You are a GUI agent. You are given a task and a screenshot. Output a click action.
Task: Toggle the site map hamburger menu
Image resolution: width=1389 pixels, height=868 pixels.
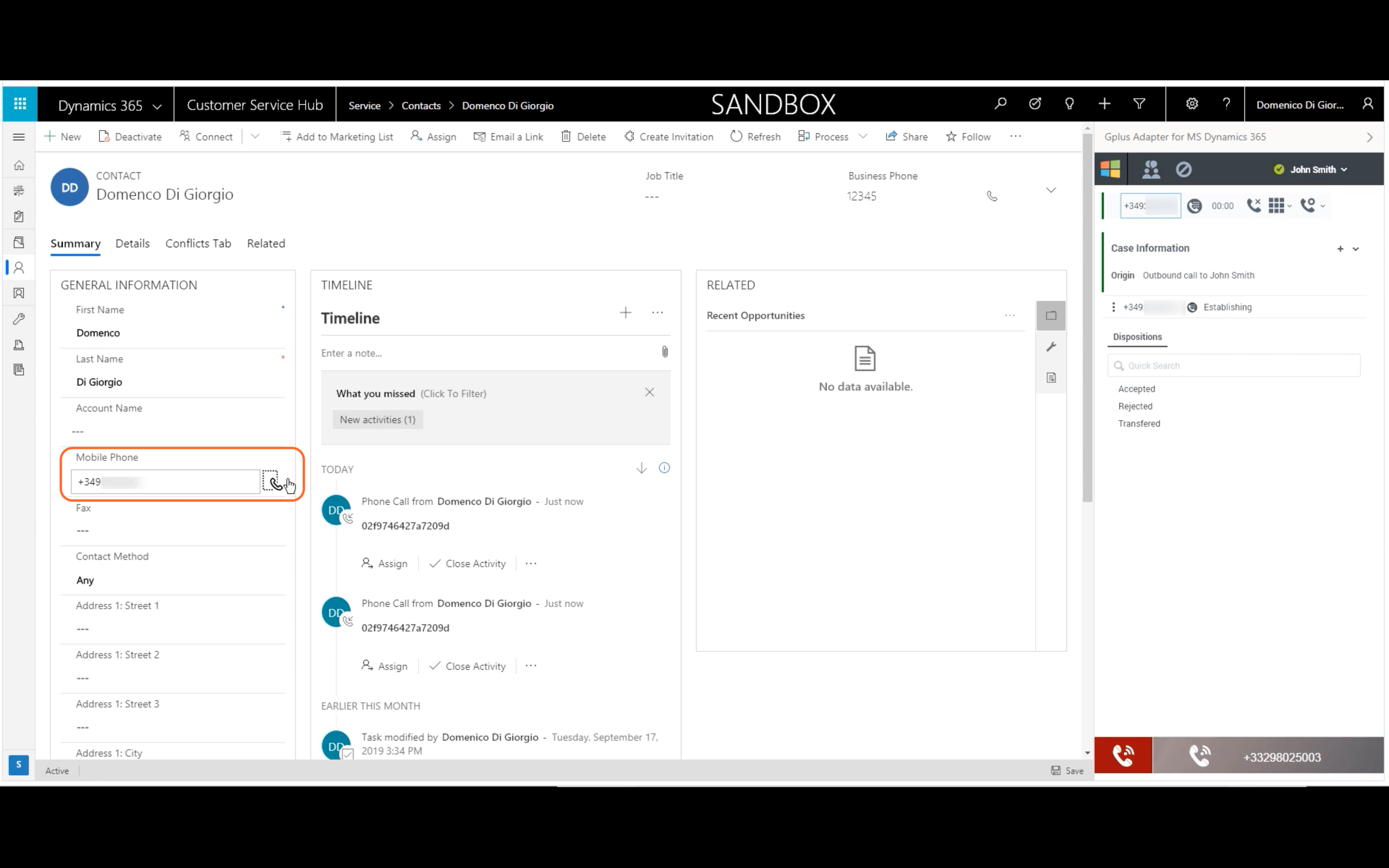[19, 136]
